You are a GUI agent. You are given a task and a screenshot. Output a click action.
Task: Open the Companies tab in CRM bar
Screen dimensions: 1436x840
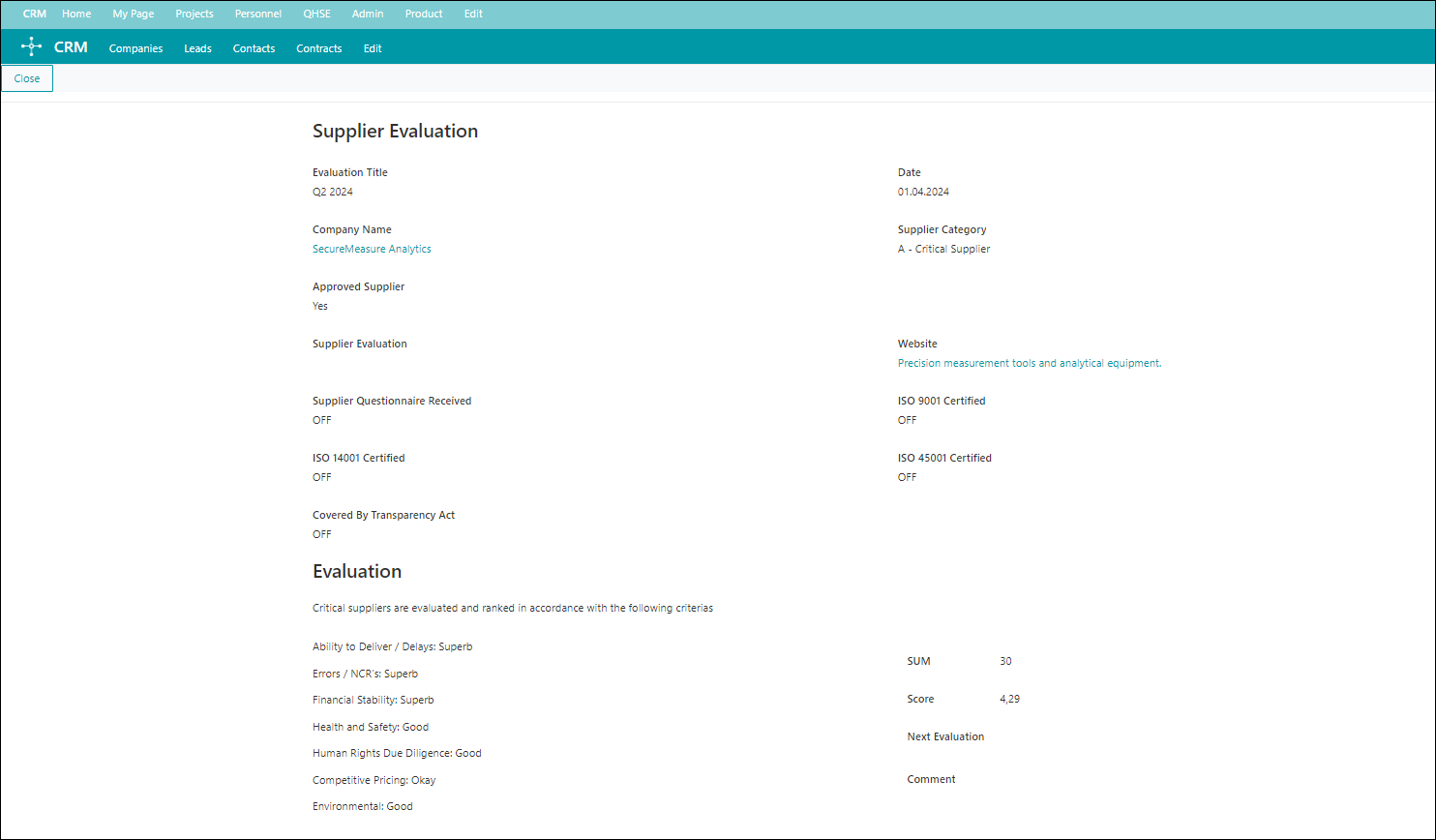pos(135,48)
